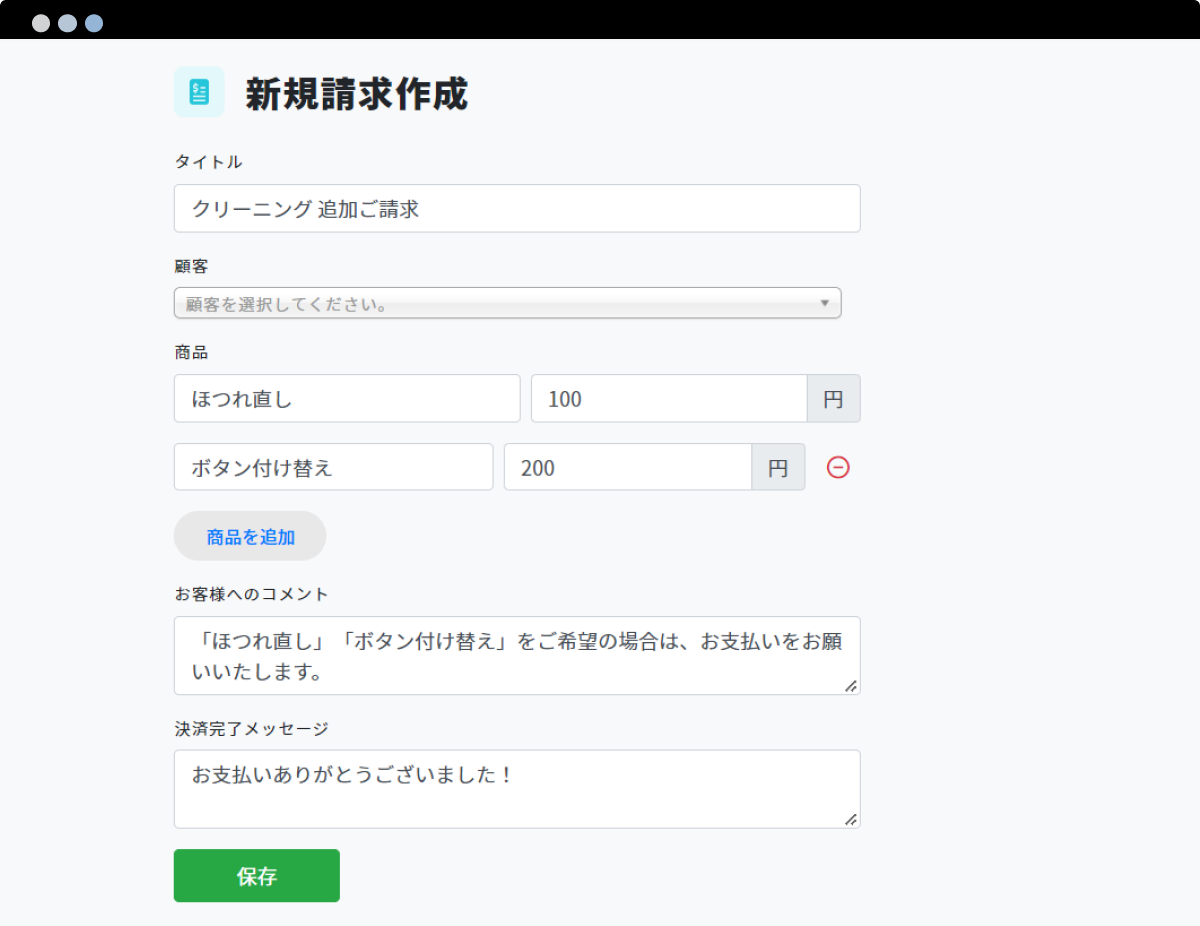The width and height of the screenshot is (1200, 926).
Task: Click the red window dot in title bar
Action: (41, 23)
